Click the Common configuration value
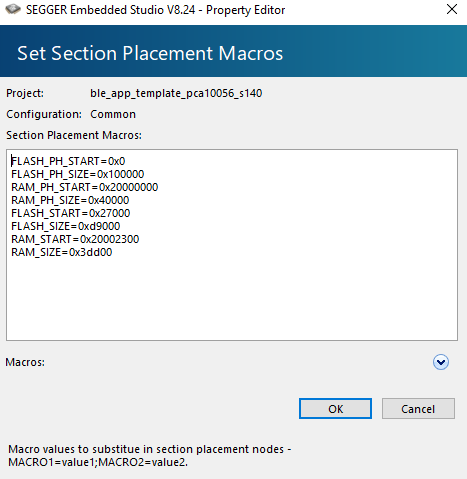 pyautogui.click(x=113, y=114)
